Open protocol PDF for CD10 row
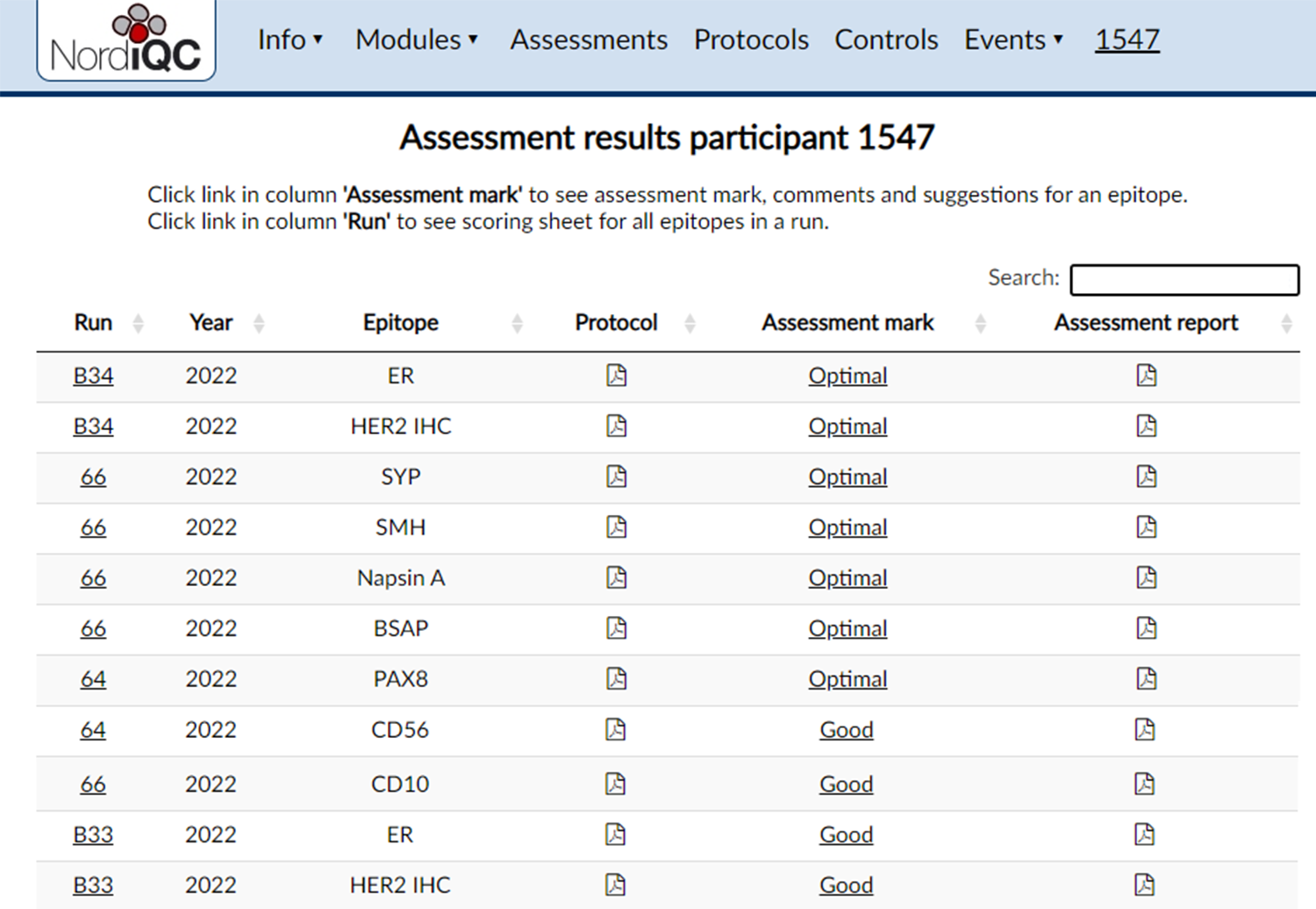Screen dimensions: 1316x909 (x=616, y=784)
